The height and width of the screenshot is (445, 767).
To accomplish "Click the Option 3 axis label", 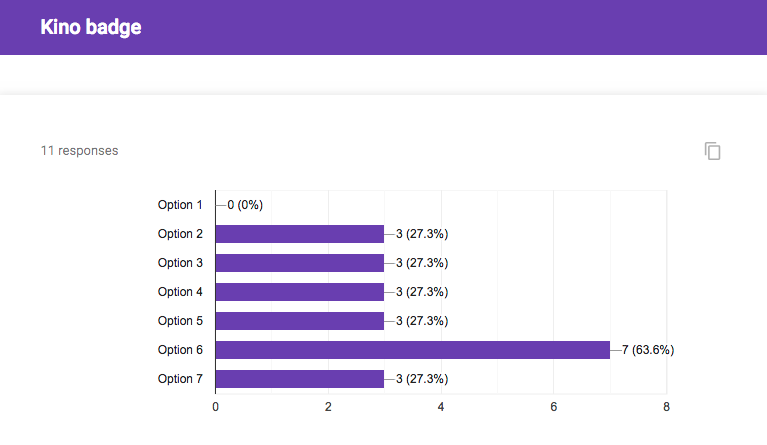I will [x=180, y=263].
